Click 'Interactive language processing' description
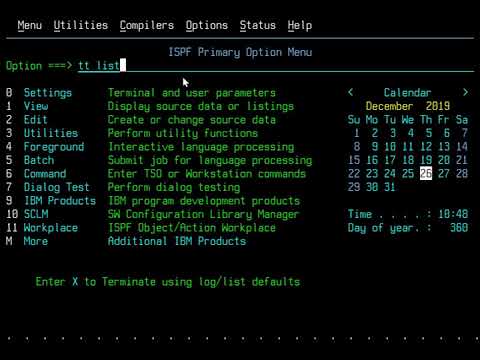This screenshot has height=360, width=480. click(201, 147)
